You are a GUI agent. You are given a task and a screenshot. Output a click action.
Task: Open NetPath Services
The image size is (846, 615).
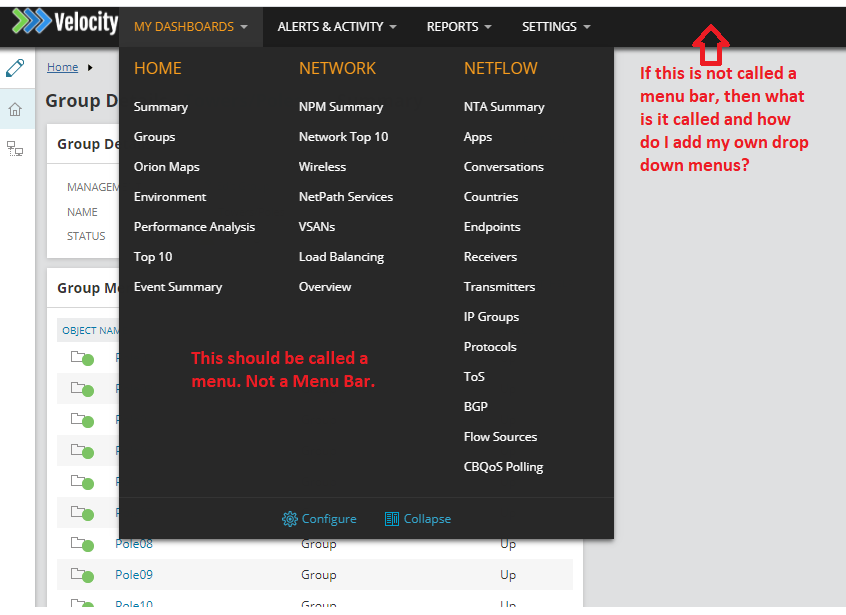tap(346, 197)
